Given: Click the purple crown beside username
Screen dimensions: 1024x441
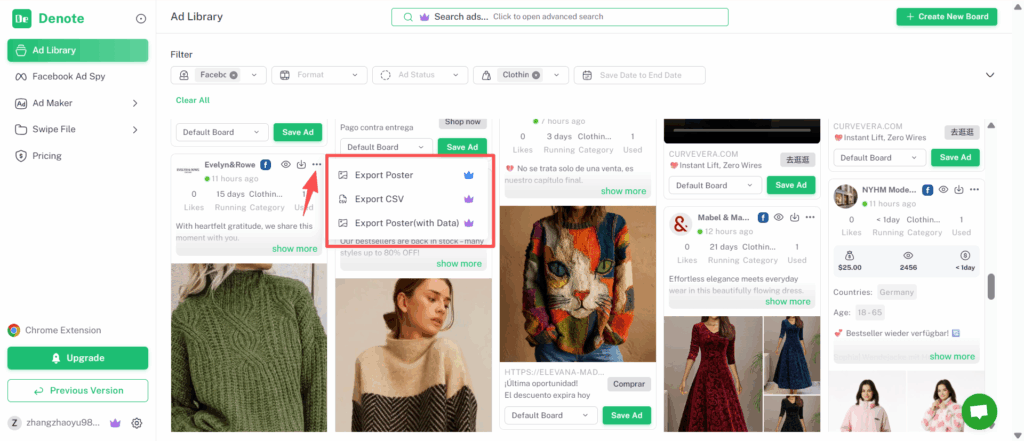Looking at the screenshot, I should click(116, 423).
